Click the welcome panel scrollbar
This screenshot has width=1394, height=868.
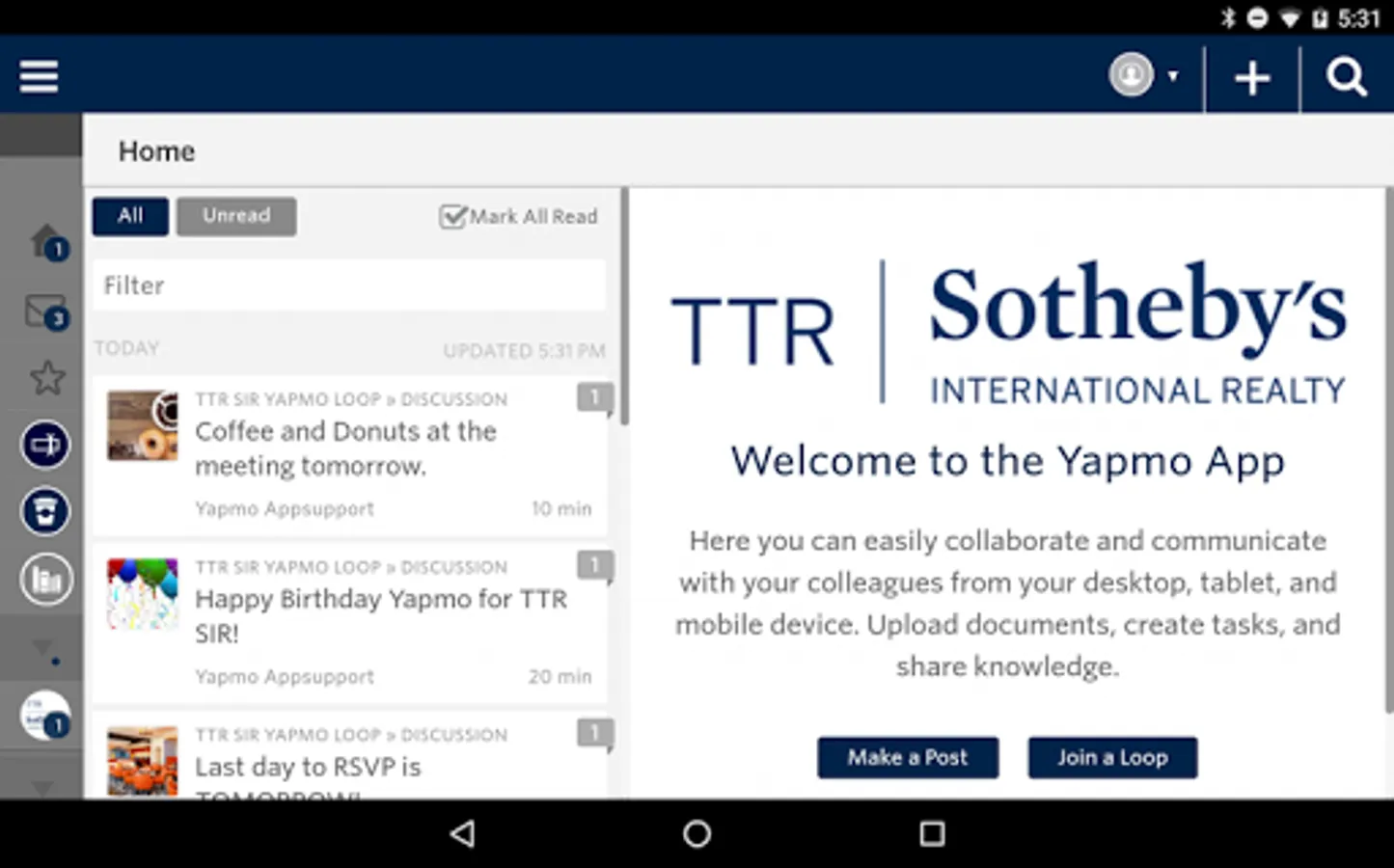coord(1389,451)
